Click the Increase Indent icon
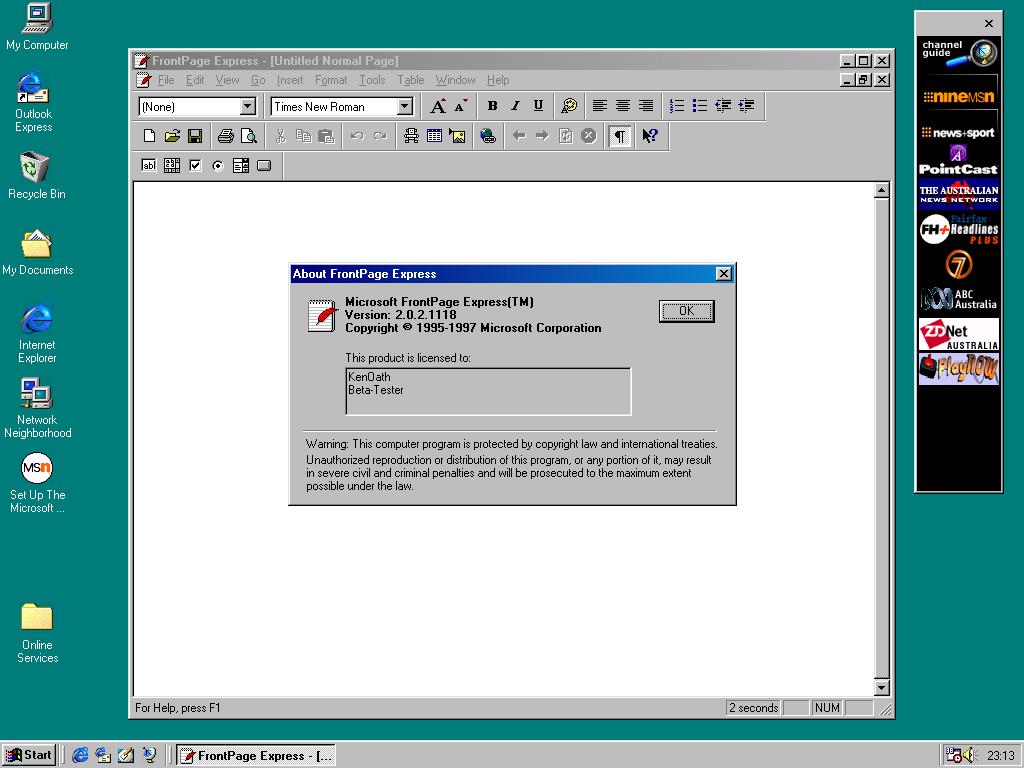The height and width of the screenshot is (768, 1024). pos(746,106)
